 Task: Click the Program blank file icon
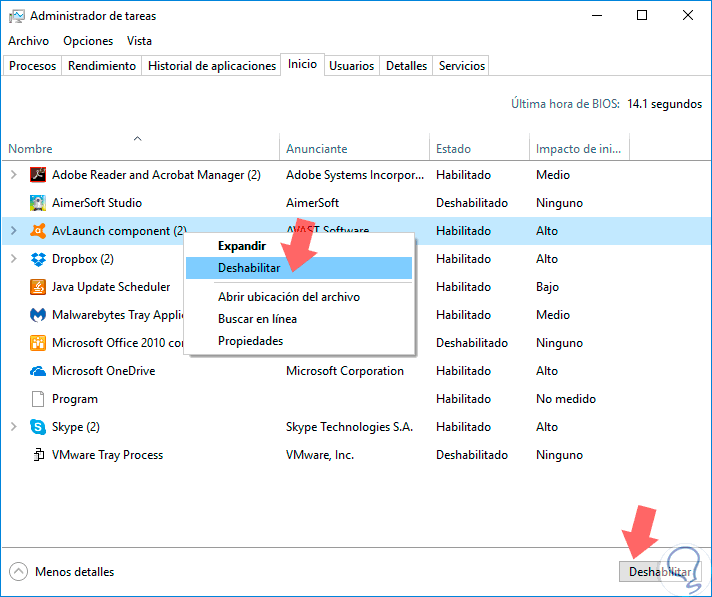(x=38, y=399)
